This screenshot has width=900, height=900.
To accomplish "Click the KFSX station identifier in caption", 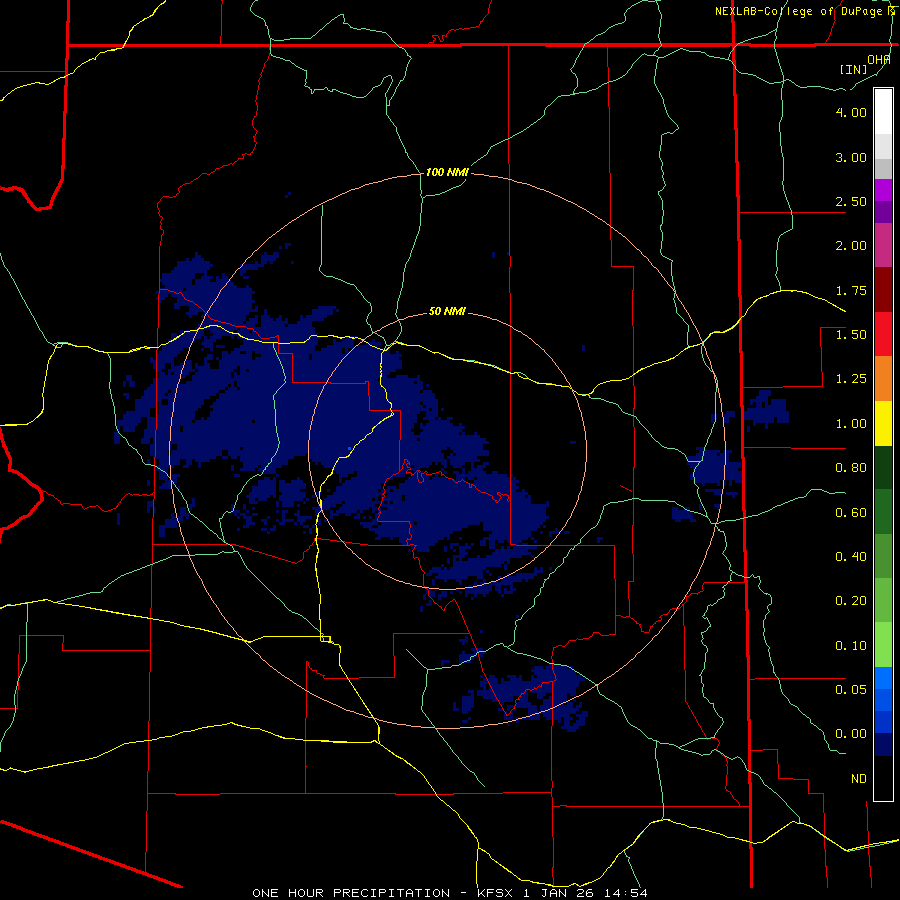I will (x=495, y=893).
